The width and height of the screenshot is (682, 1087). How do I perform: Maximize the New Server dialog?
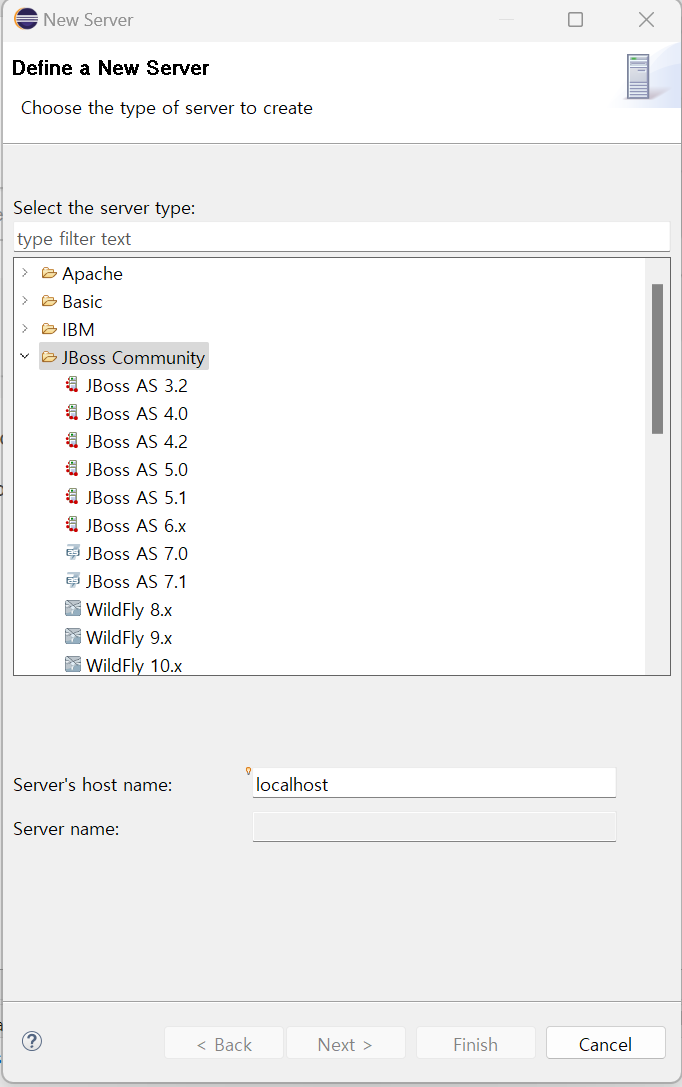(x=575, y=19)
